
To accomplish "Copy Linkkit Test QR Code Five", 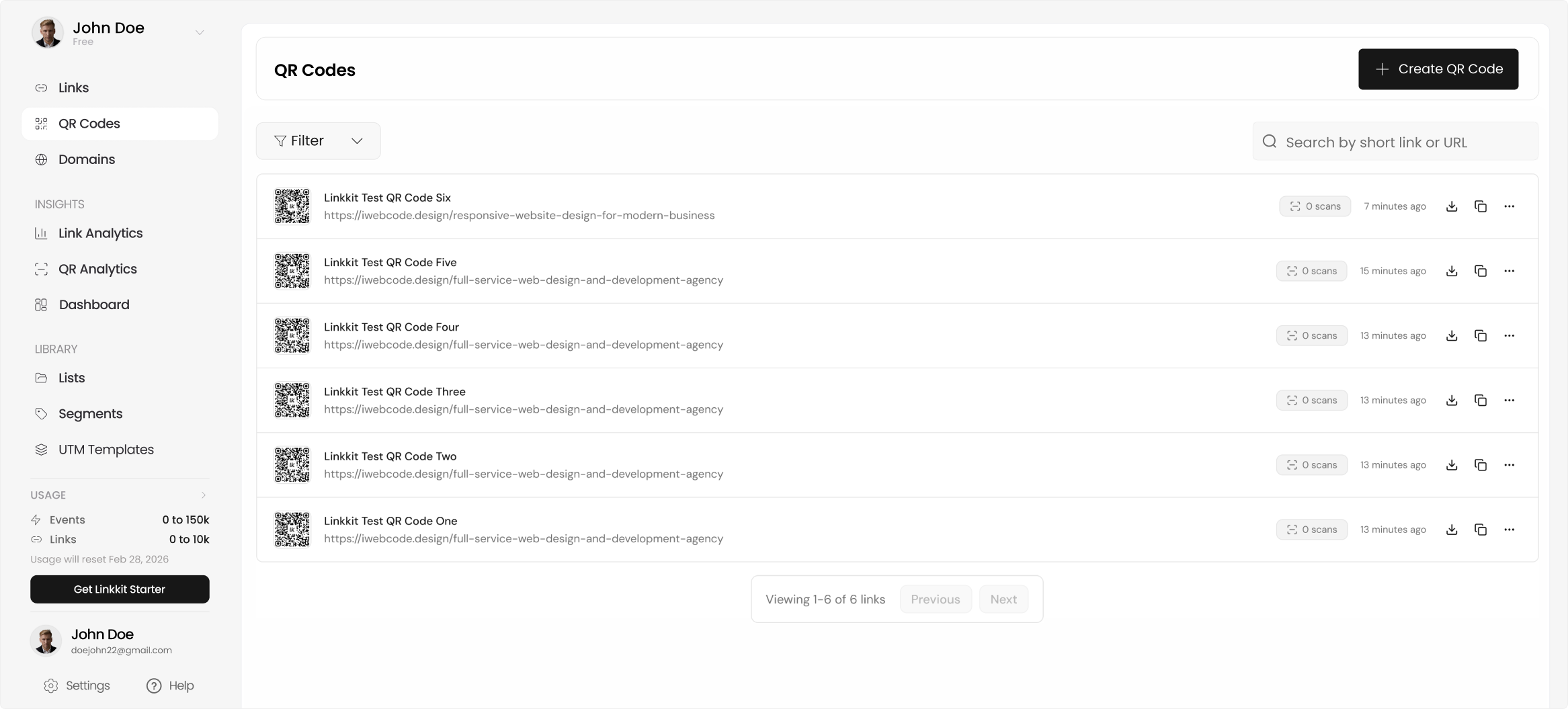I will (x=1480, y=271).
